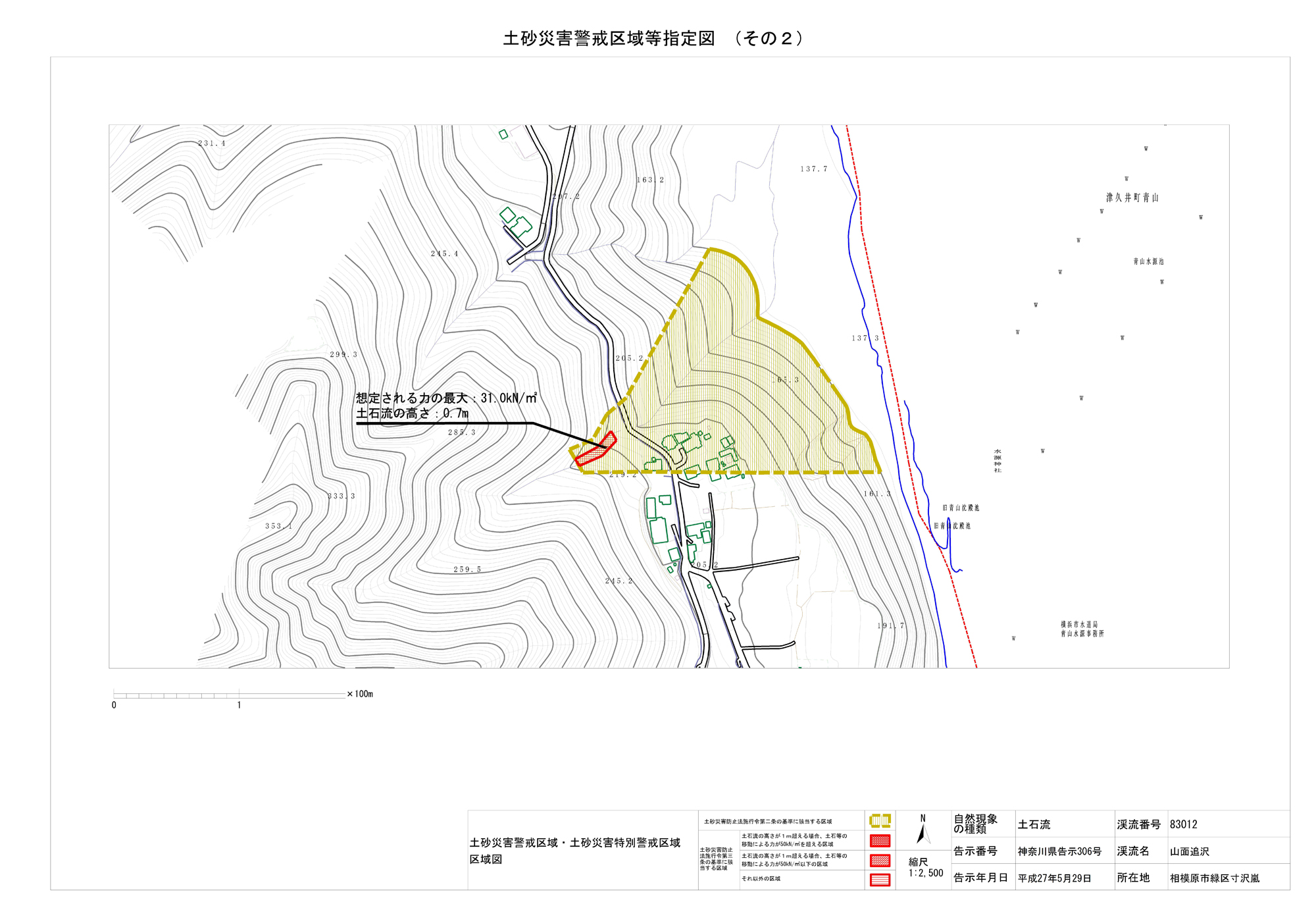Click the red diagonal-hatched legend symbol

pos(880,860)
